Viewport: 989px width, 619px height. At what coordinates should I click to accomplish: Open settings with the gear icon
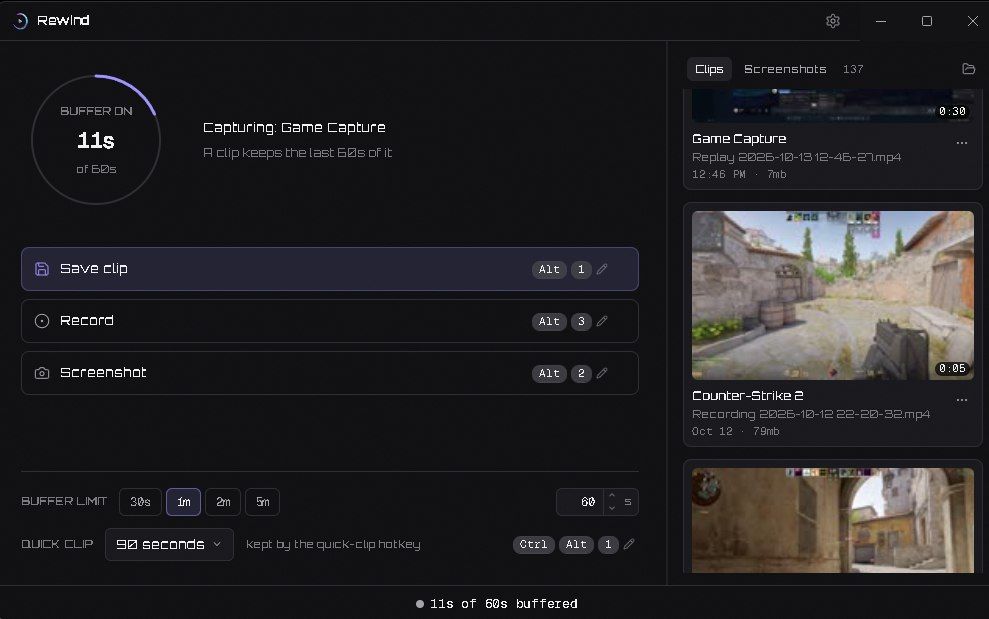pyautogui.click(x=833, y=21)
